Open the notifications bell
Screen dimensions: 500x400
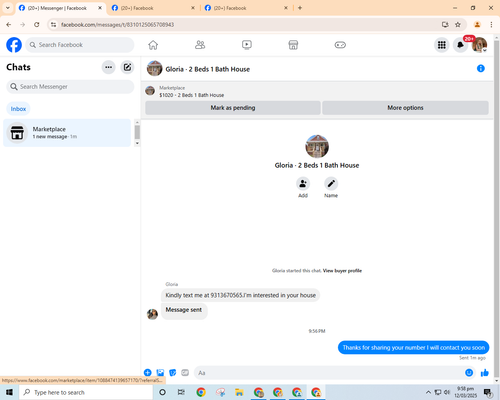point(460,45)
